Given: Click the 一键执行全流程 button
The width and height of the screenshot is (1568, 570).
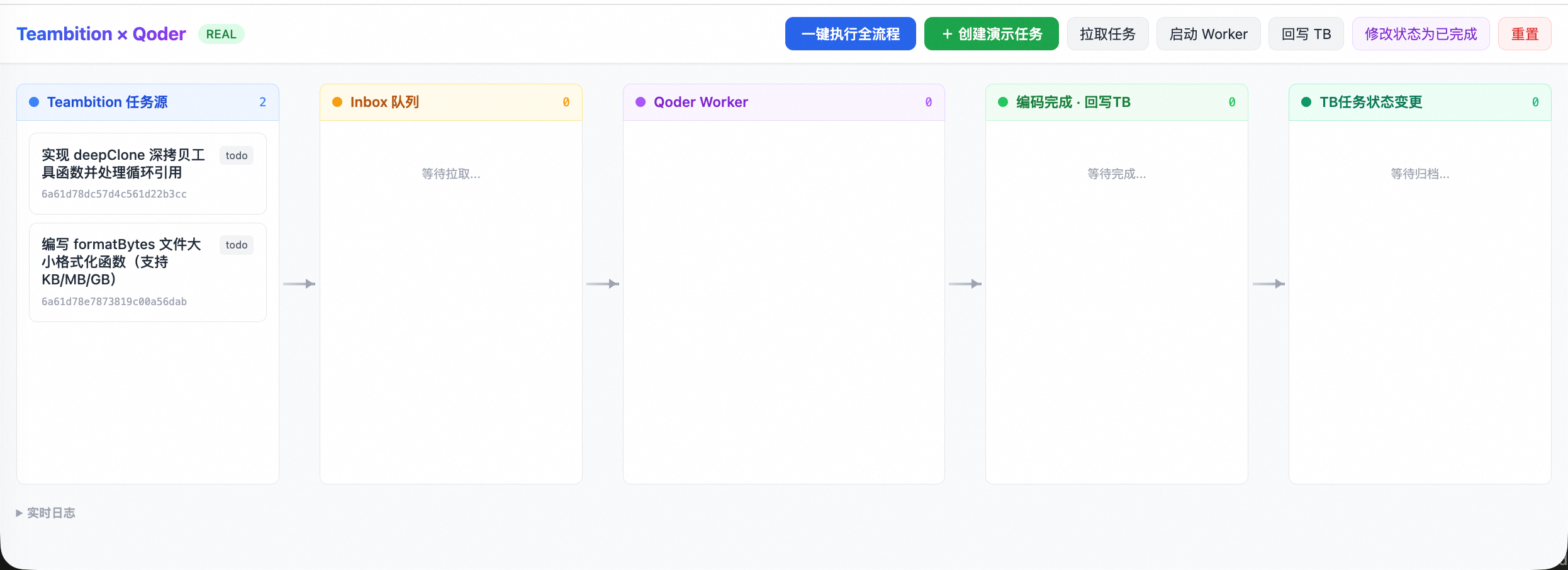Looking at the screenshot, I should click(850, 34).
